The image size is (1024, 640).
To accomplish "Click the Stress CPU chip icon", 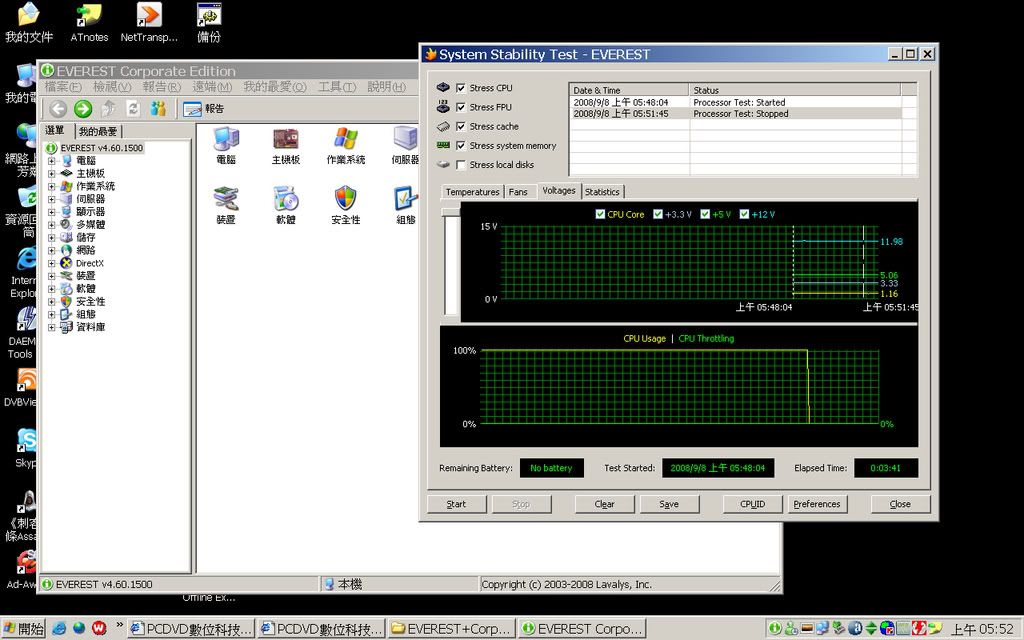I will point(443,88).
